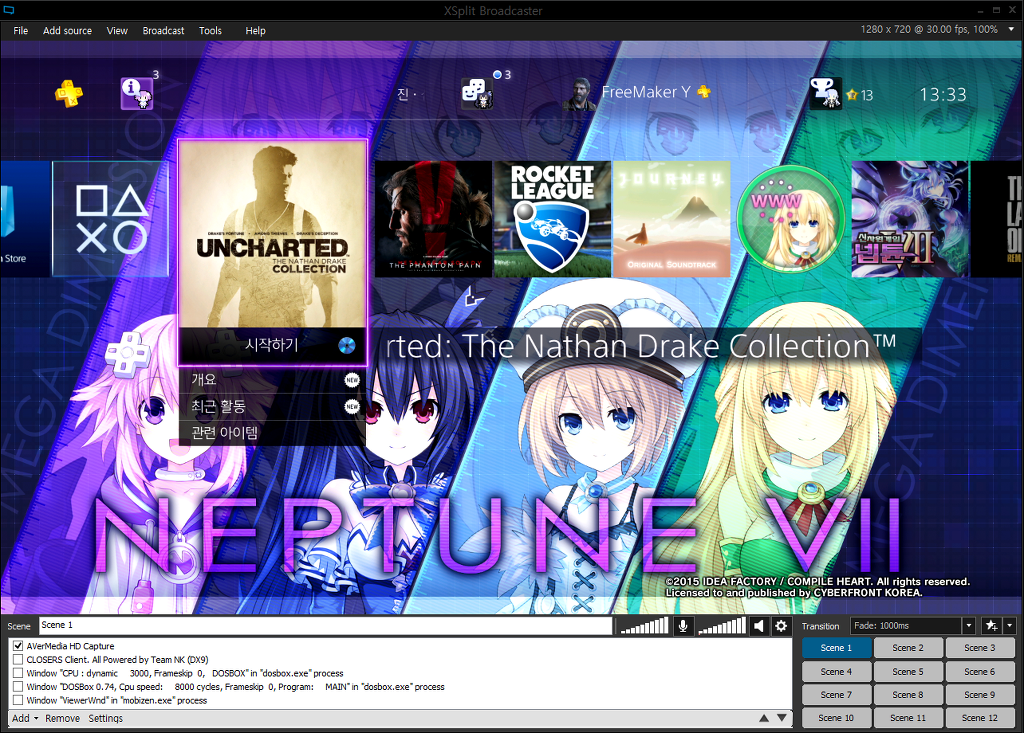
Task: Switch to Scene 7
Action: (x=837, y=694)
